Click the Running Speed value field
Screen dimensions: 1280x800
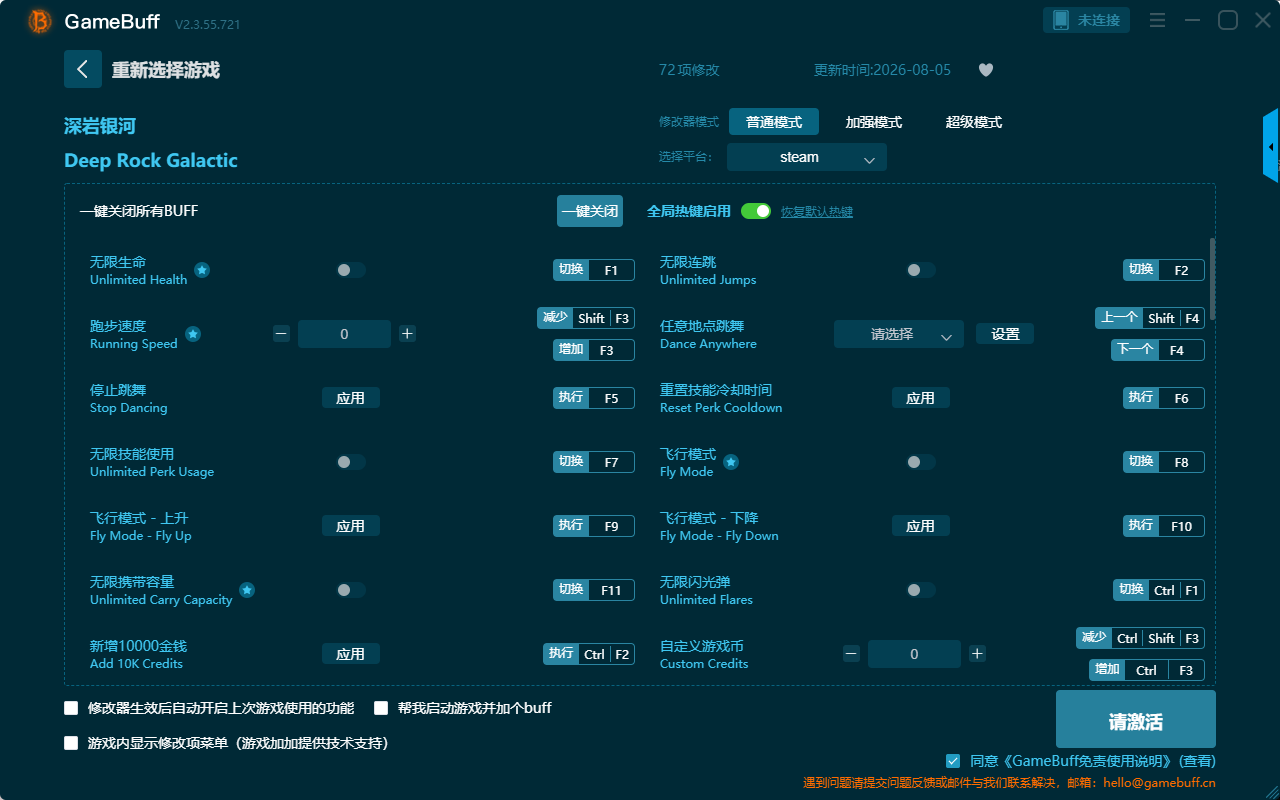[344, 334]
